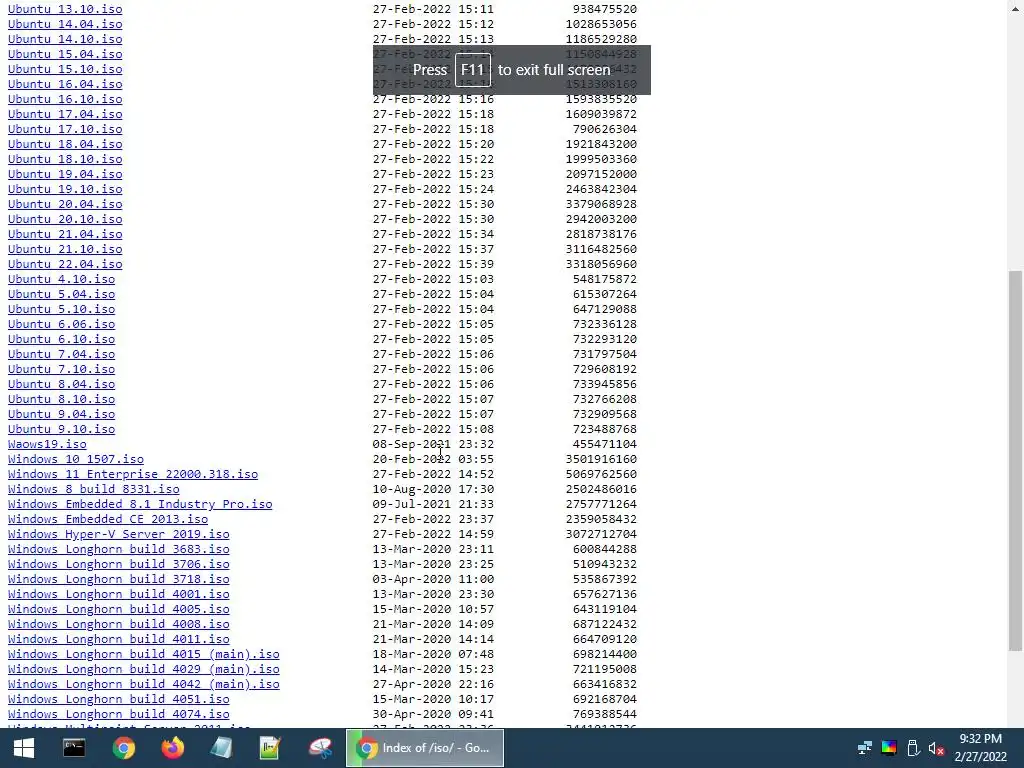Viewport: 1024px width, 768px height.
Task: Open the Ubuntu_18.10.iso link
Action: tap(65, 159)
